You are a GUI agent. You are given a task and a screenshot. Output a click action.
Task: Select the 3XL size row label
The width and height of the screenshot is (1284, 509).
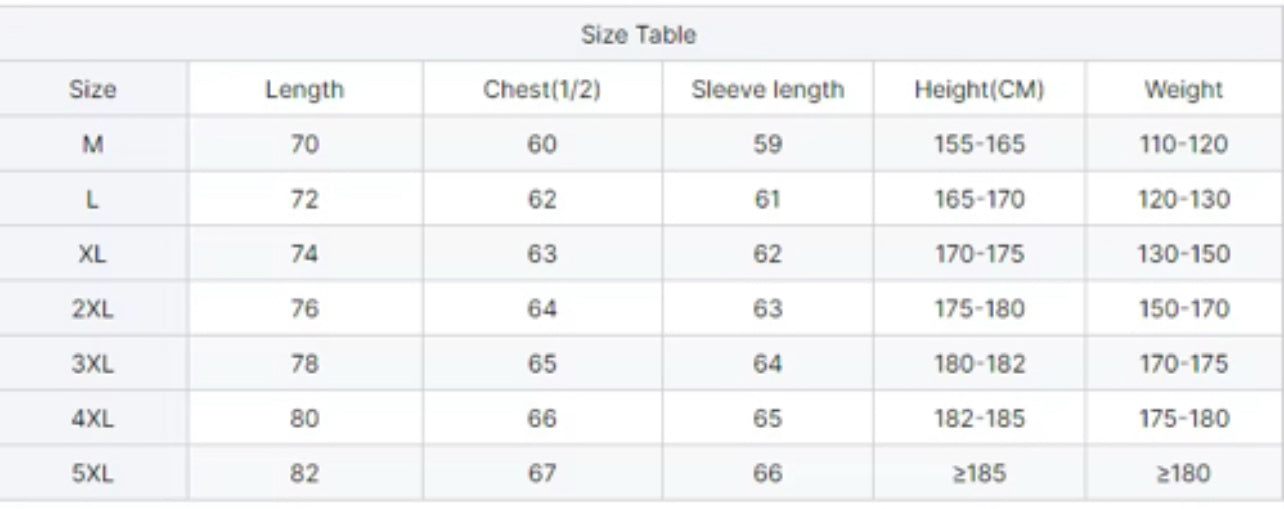tap(92, 364)
